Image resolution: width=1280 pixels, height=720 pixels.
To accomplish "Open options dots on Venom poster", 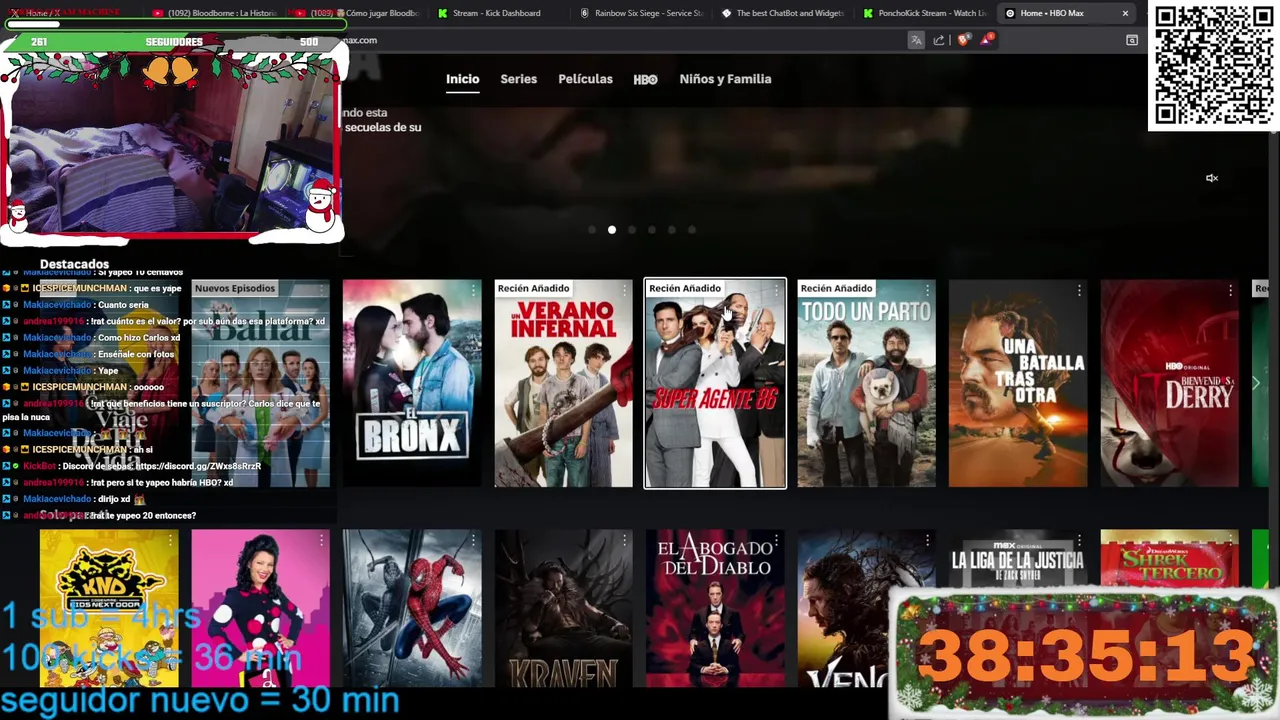I will click(x=928, y=541).
